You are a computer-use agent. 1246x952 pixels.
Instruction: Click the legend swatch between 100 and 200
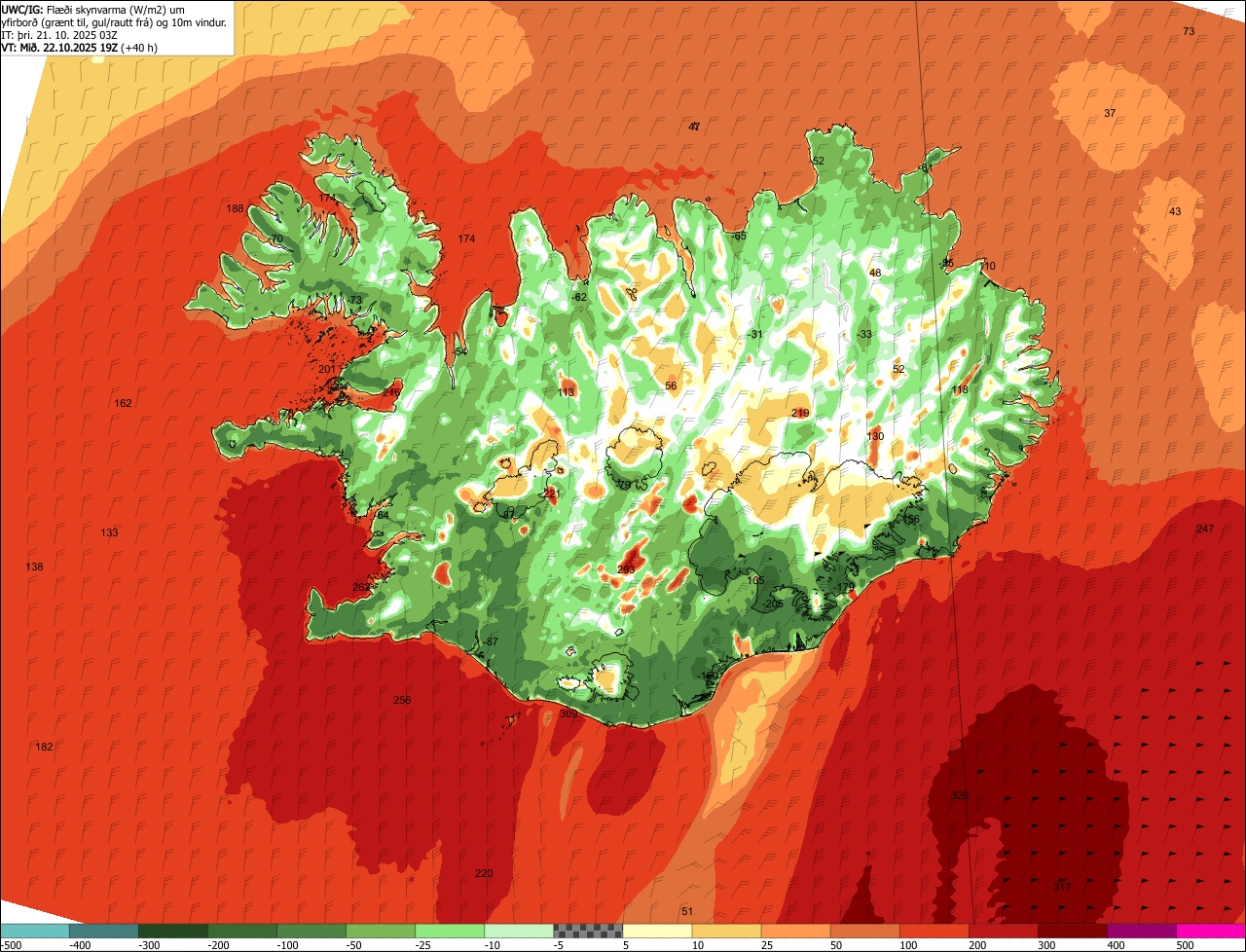click(x=934, y=931)
